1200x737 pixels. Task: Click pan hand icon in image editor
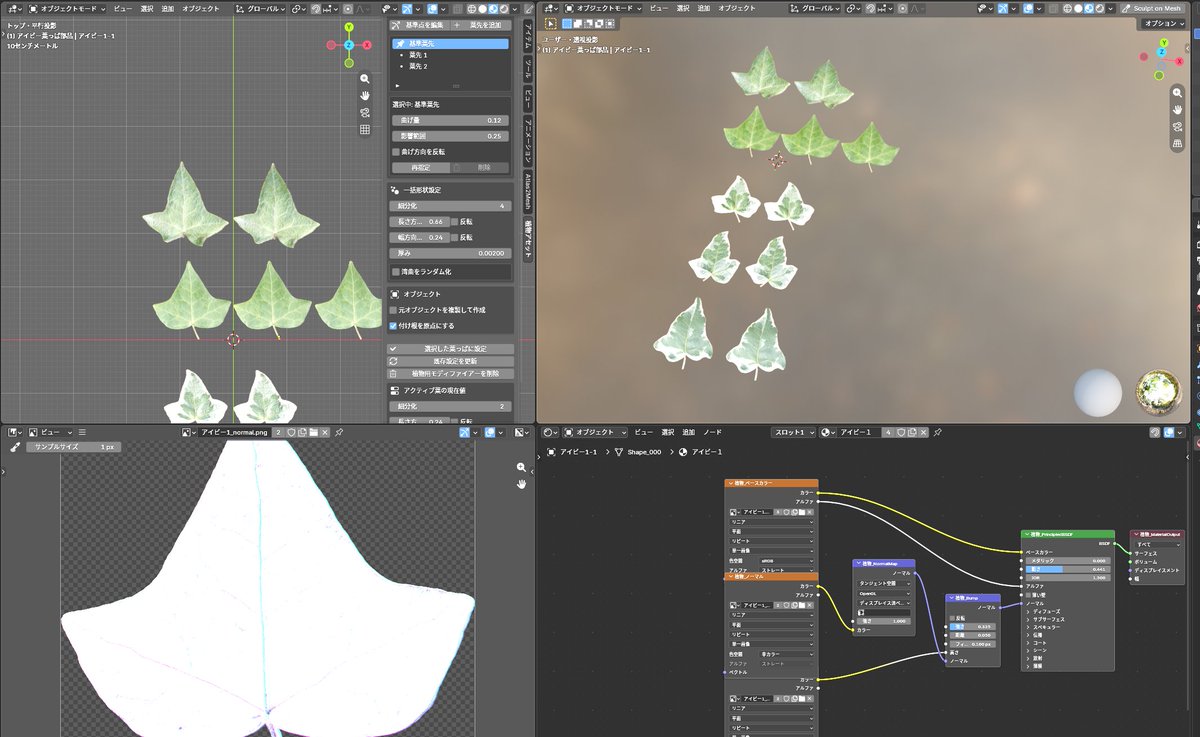pyautogui.click(x=521, y=484)
